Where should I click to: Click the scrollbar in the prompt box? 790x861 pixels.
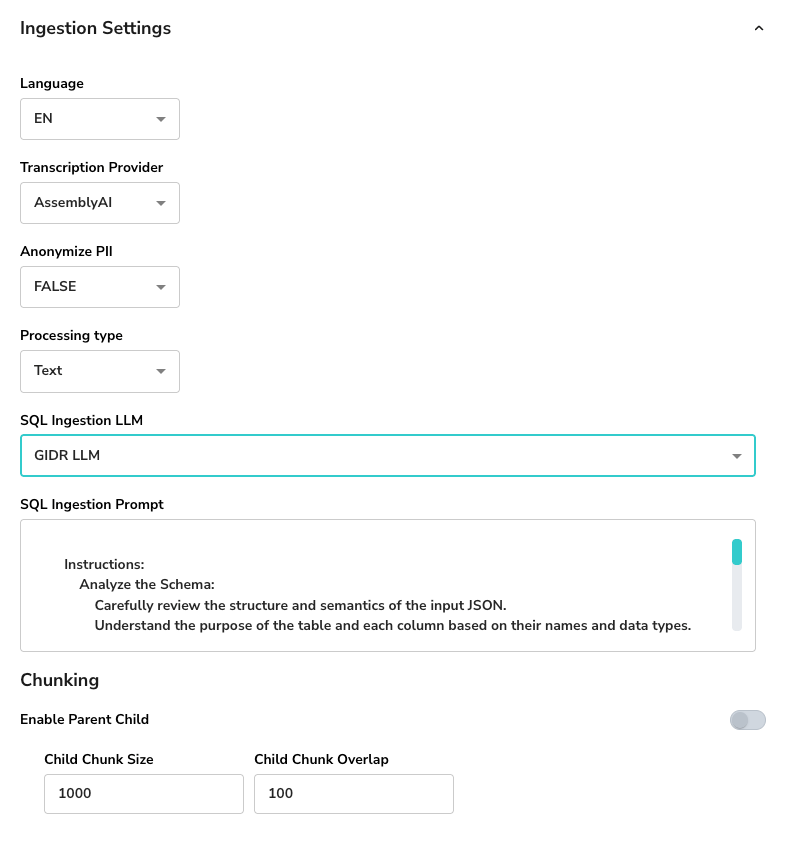[737, 552]
